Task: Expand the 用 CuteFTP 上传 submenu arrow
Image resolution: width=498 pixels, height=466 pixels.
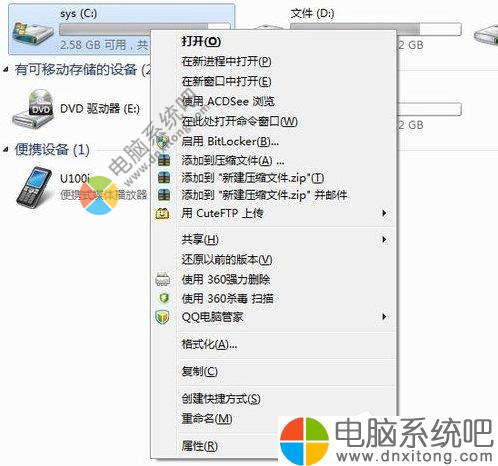Action: (384, 213)
